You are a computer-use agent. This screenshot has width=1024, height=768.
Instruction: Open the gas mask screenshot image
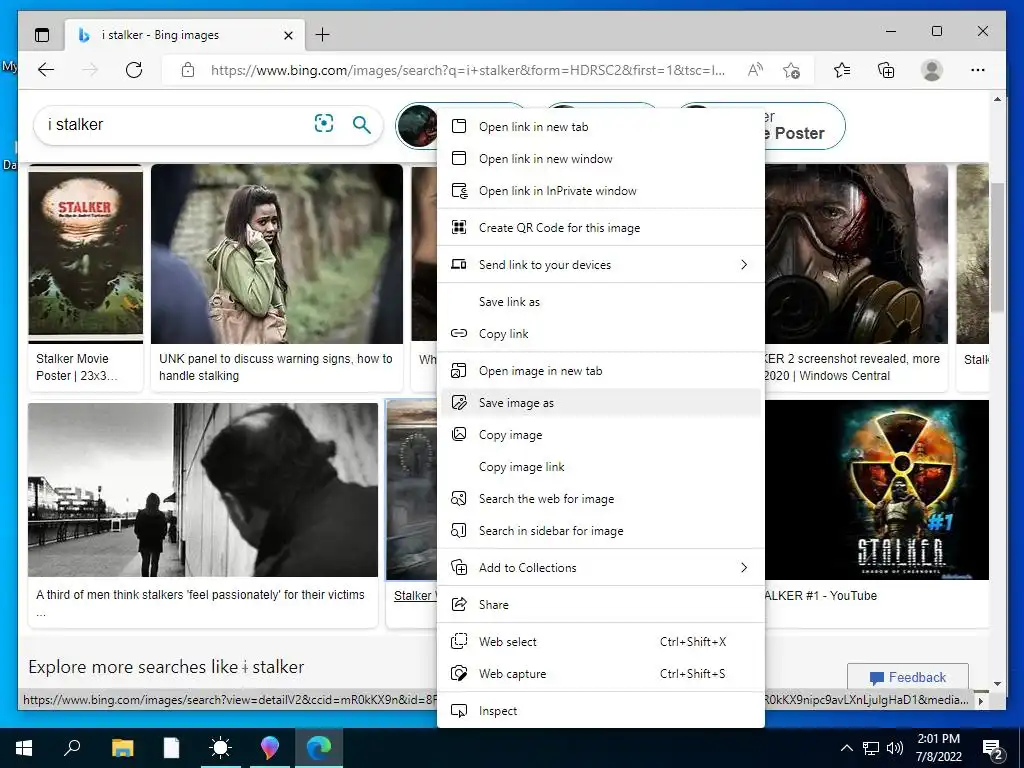coord(856,254)
